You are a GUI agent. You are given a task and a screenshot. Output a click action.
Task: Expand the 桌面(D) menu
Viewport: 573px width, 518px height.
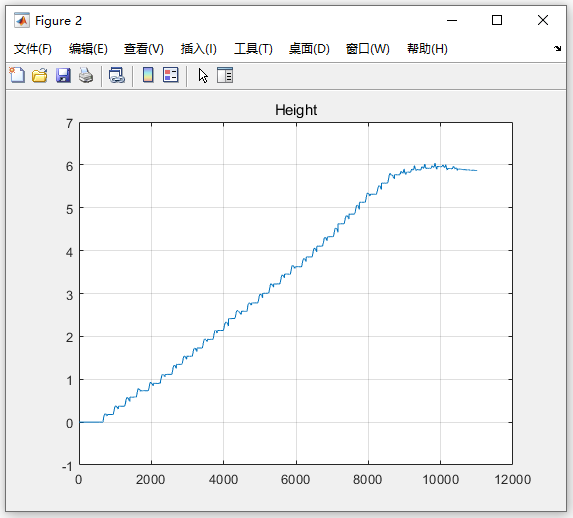click(309, 49)
